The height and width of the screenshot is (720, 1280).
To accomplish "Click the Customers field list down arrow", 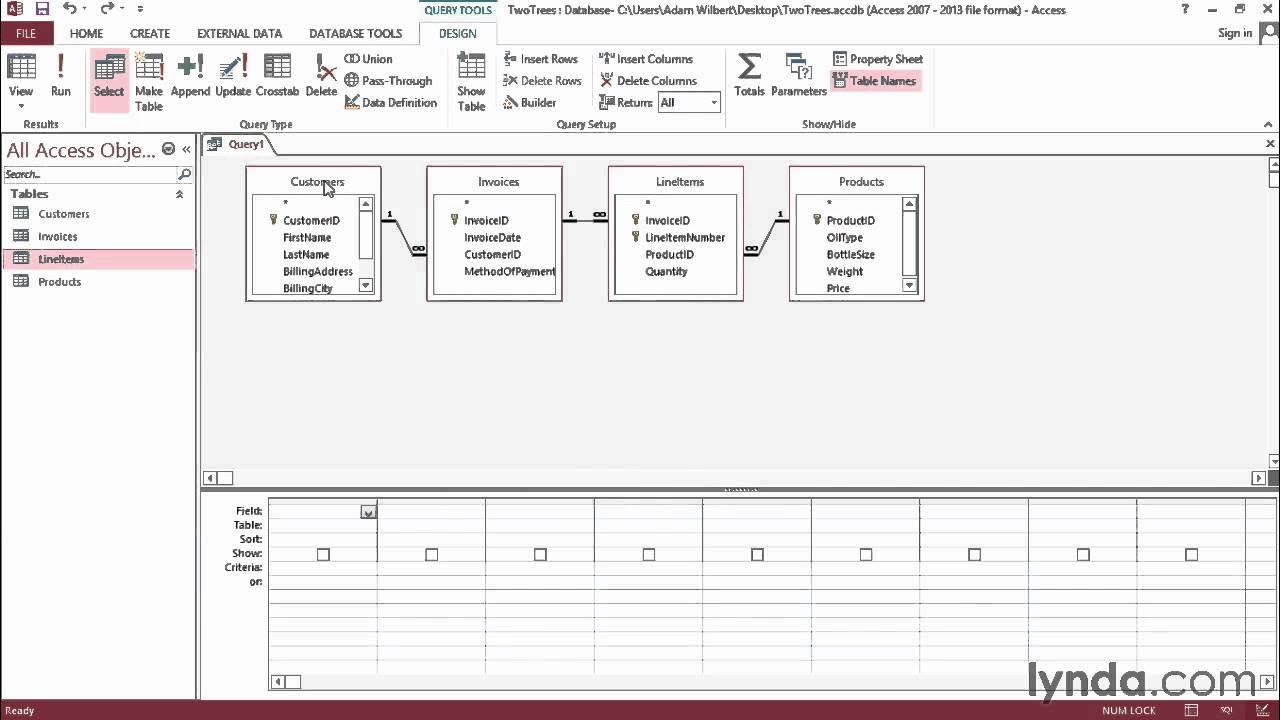I will [x=365, y=285].
